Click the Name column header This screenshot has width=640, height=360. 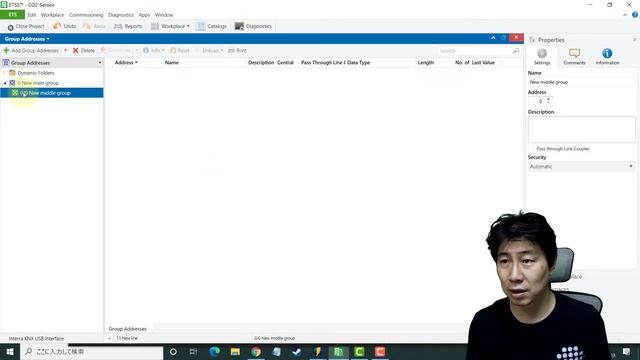click(x=171, y=62)
